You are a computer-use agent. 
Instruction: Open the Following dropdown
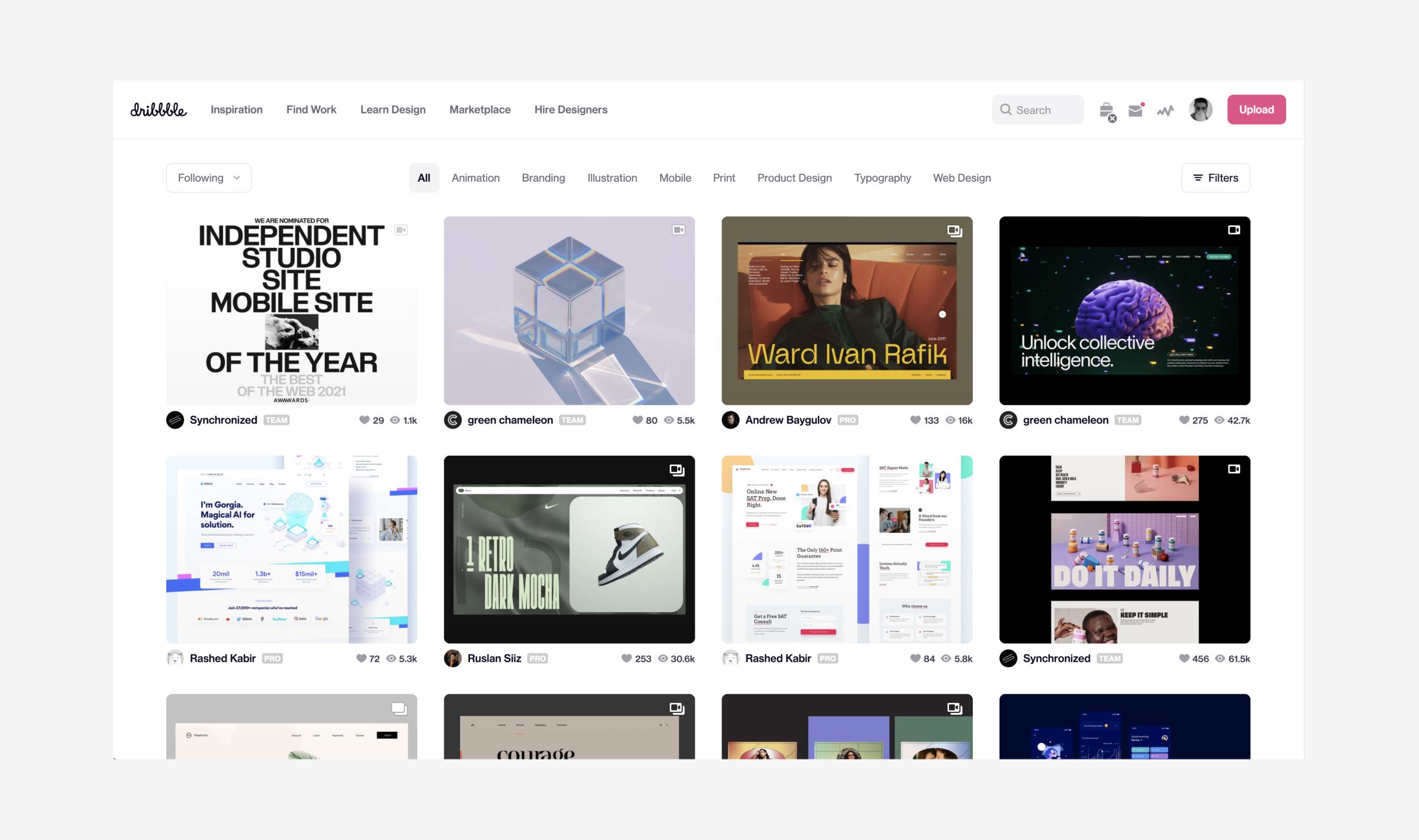[x=208, y=177]
